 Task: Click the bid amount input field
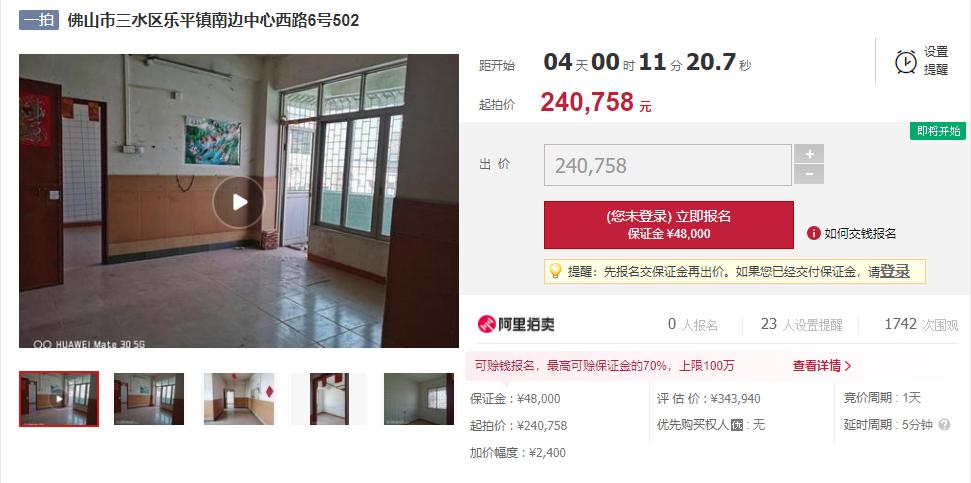coord(668,165)
